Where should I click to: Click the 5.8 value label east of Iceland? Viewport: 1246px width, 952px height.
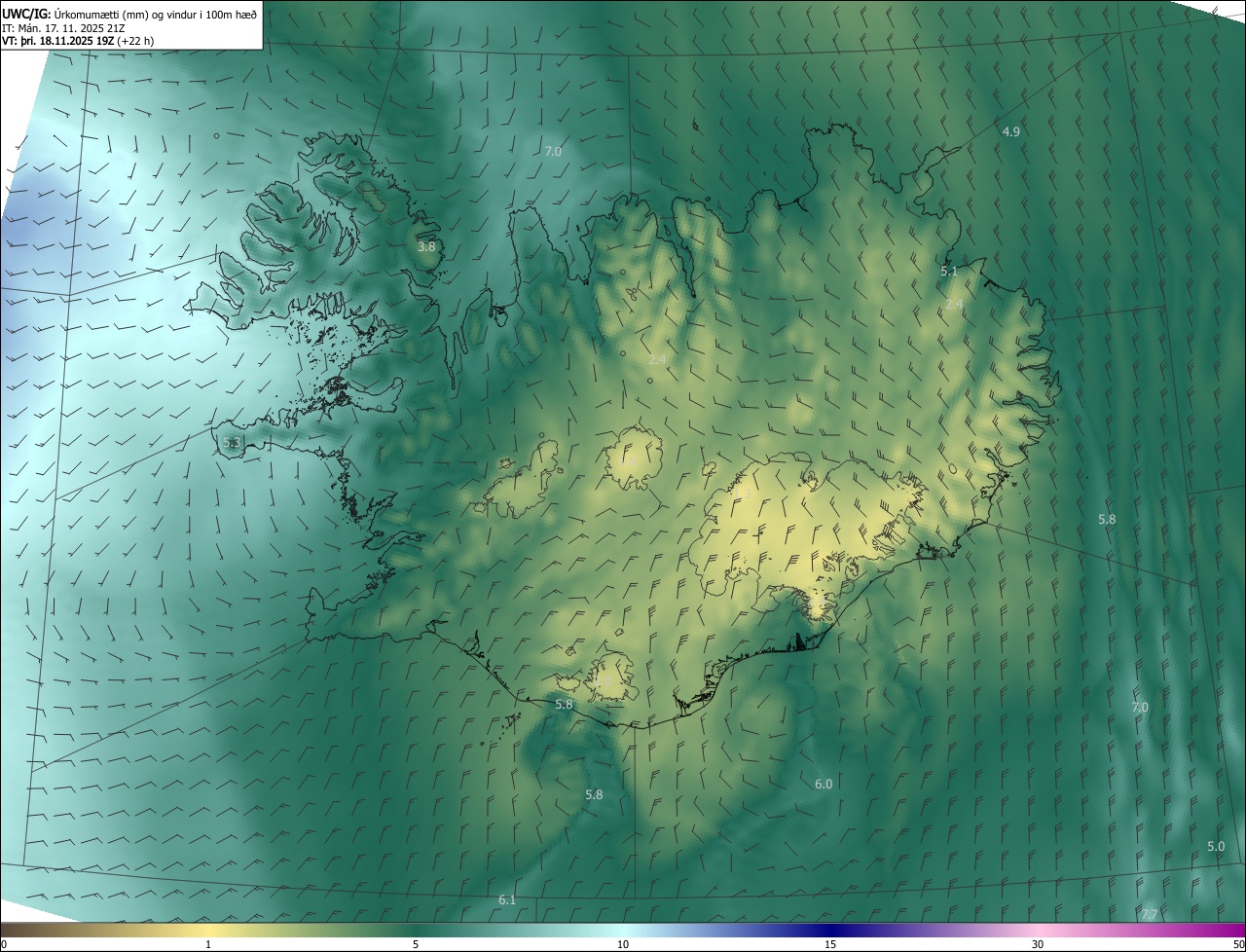1107,520
